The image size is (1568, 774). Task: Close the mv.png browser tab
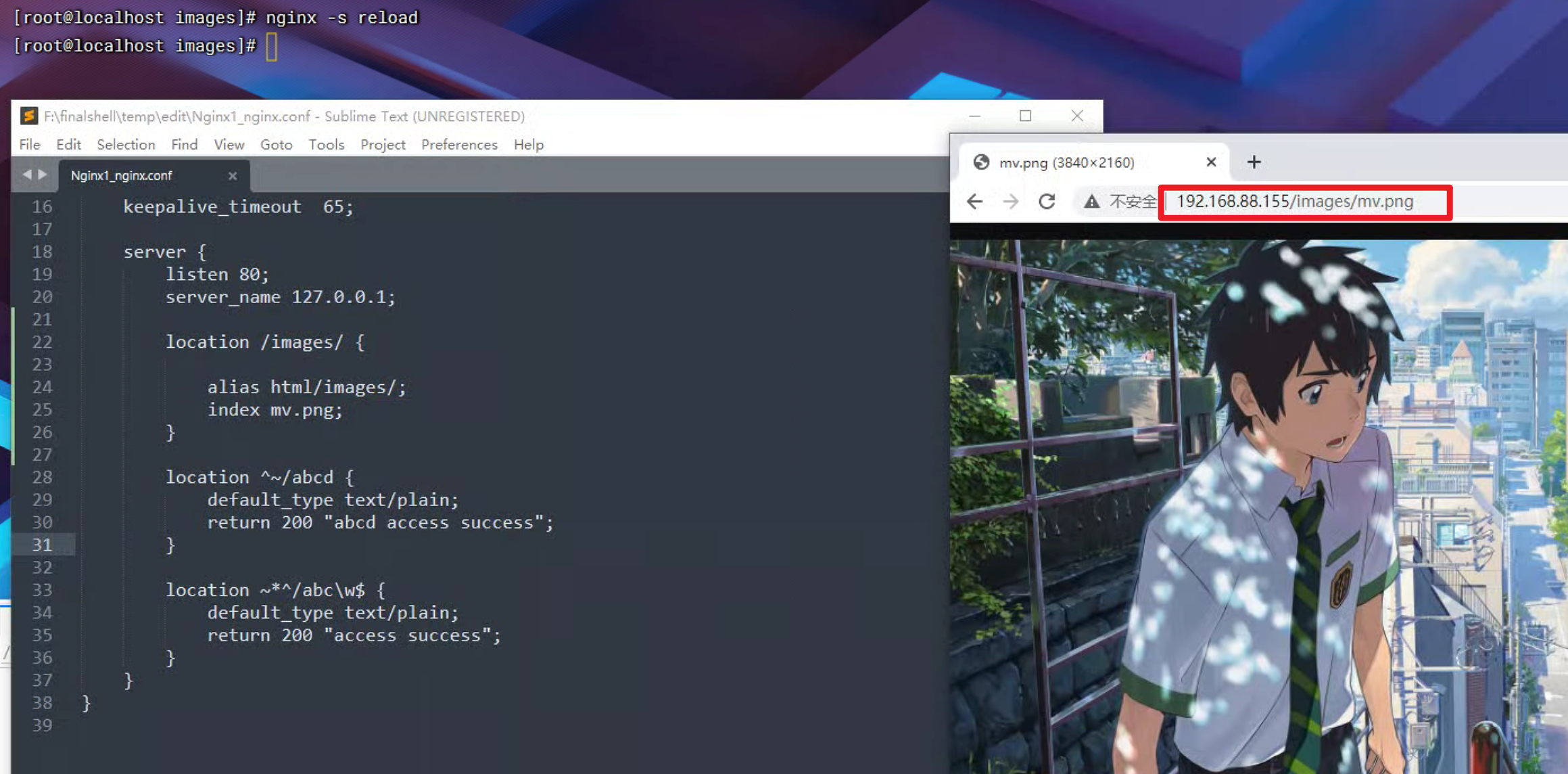[1211, 162]
